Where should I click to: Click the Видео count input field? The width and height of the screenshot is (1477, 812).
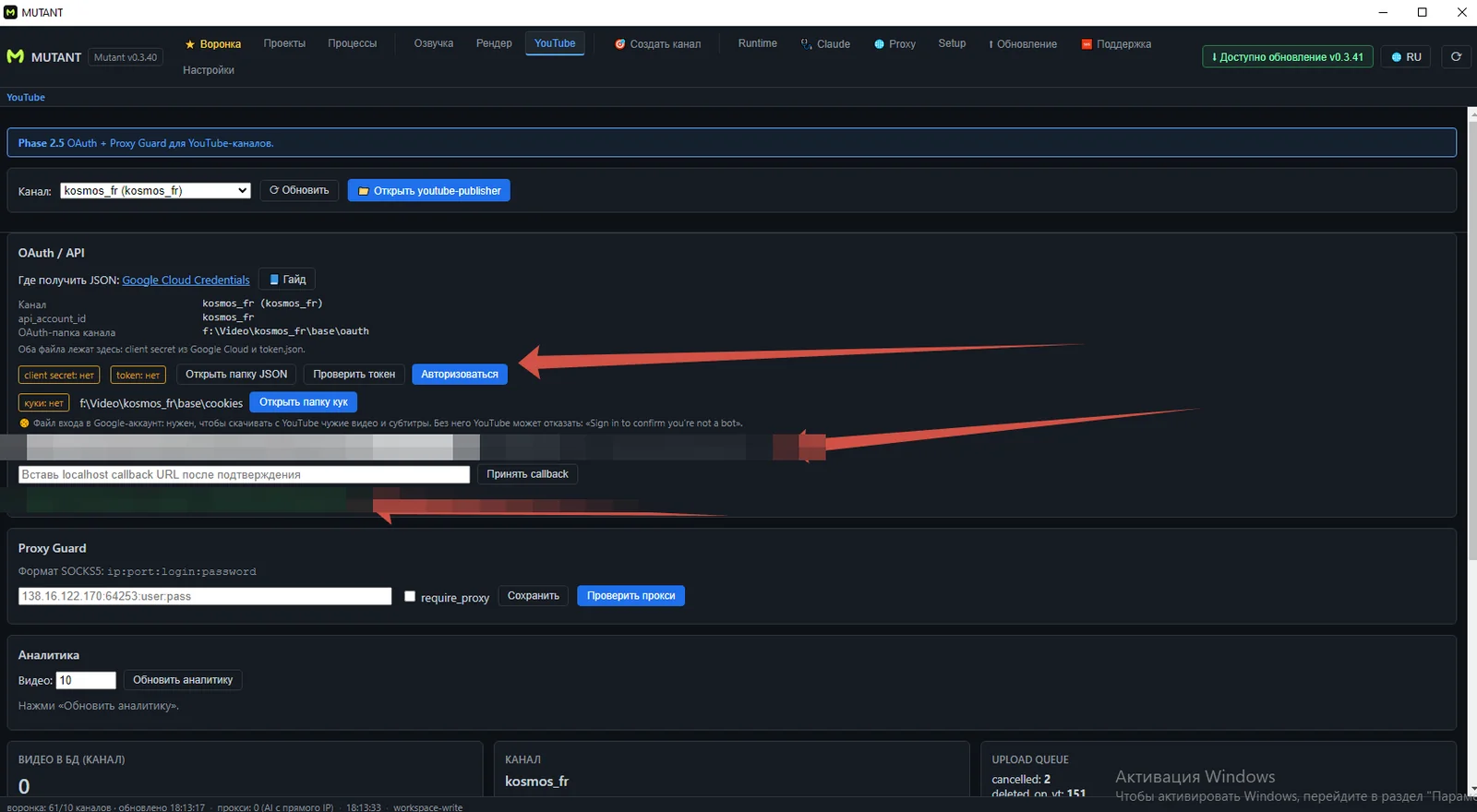[86, 680]
